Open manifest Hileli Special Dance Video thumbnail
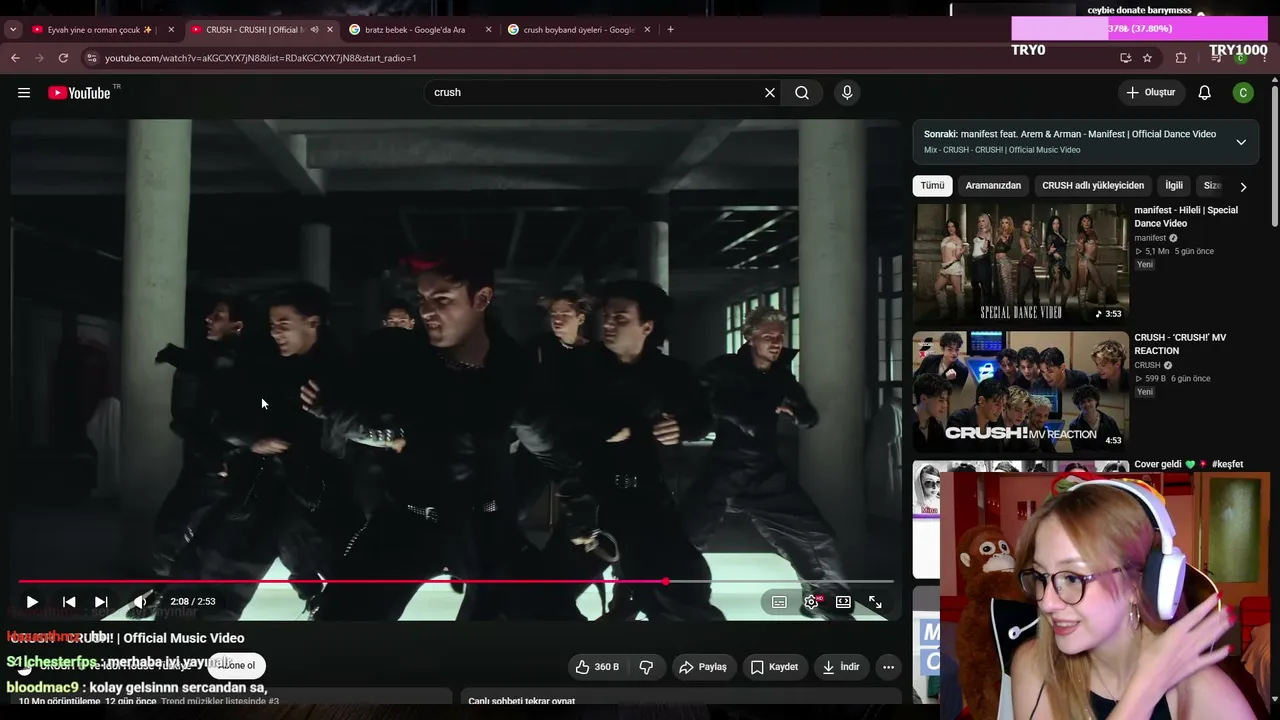 click(1021, 264)
